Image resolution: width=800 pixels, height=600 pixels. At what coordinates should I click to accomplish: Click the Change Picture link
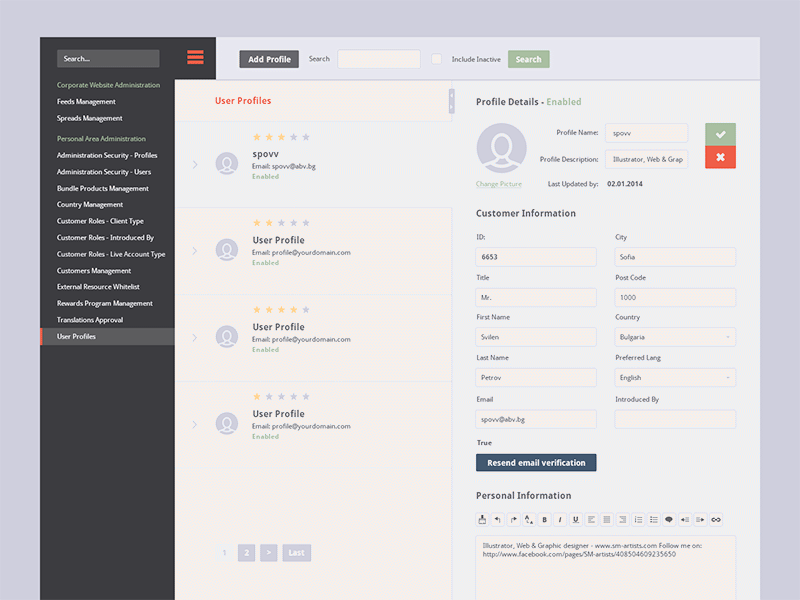(x=500, y=185)
